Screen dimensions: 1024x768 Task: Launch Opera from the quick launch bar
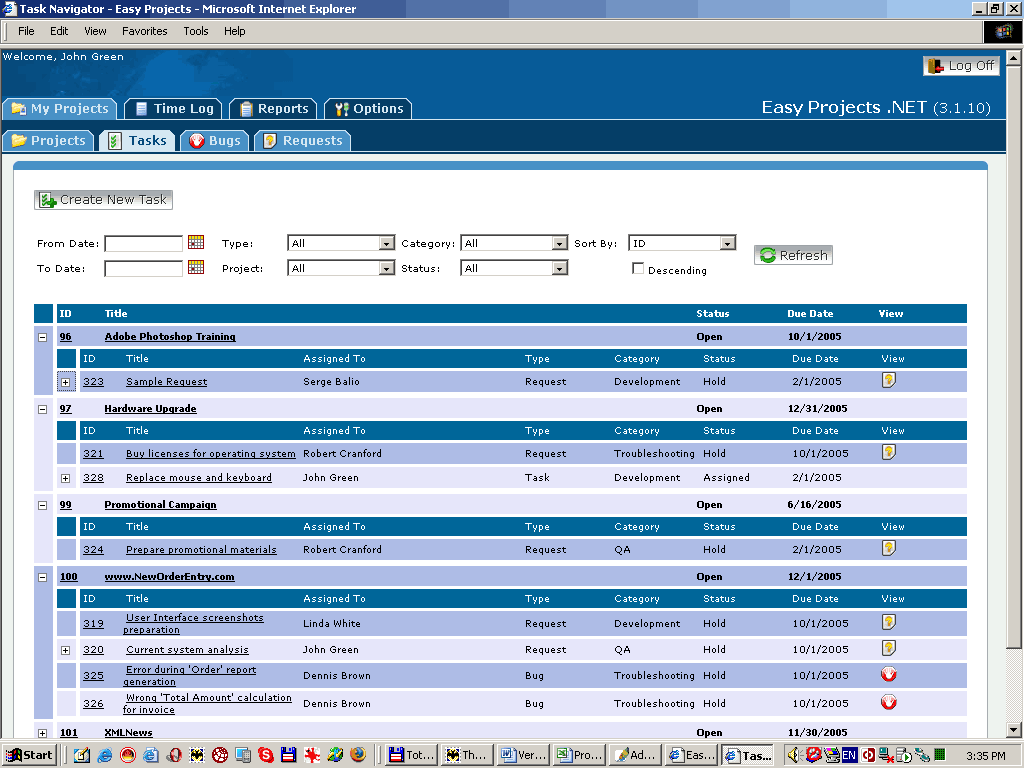[x=174, y=756]
